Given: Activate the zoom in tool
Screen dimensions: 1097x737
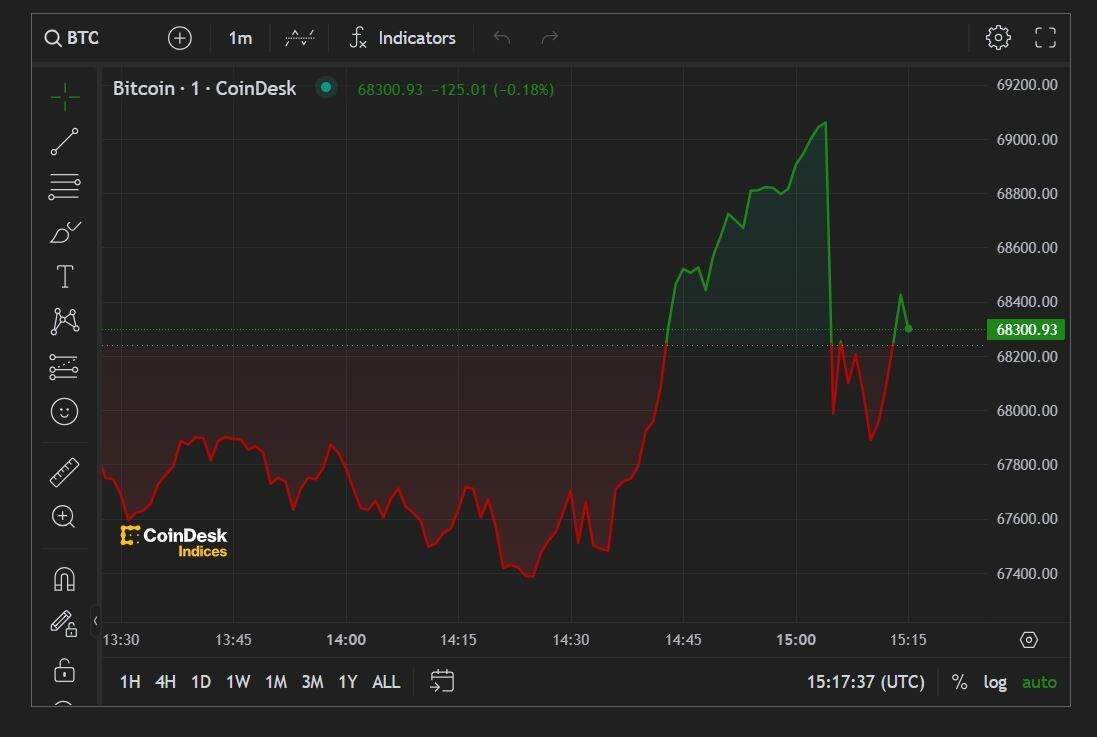Looking at the screenshot, I should [x=65, y=516].
